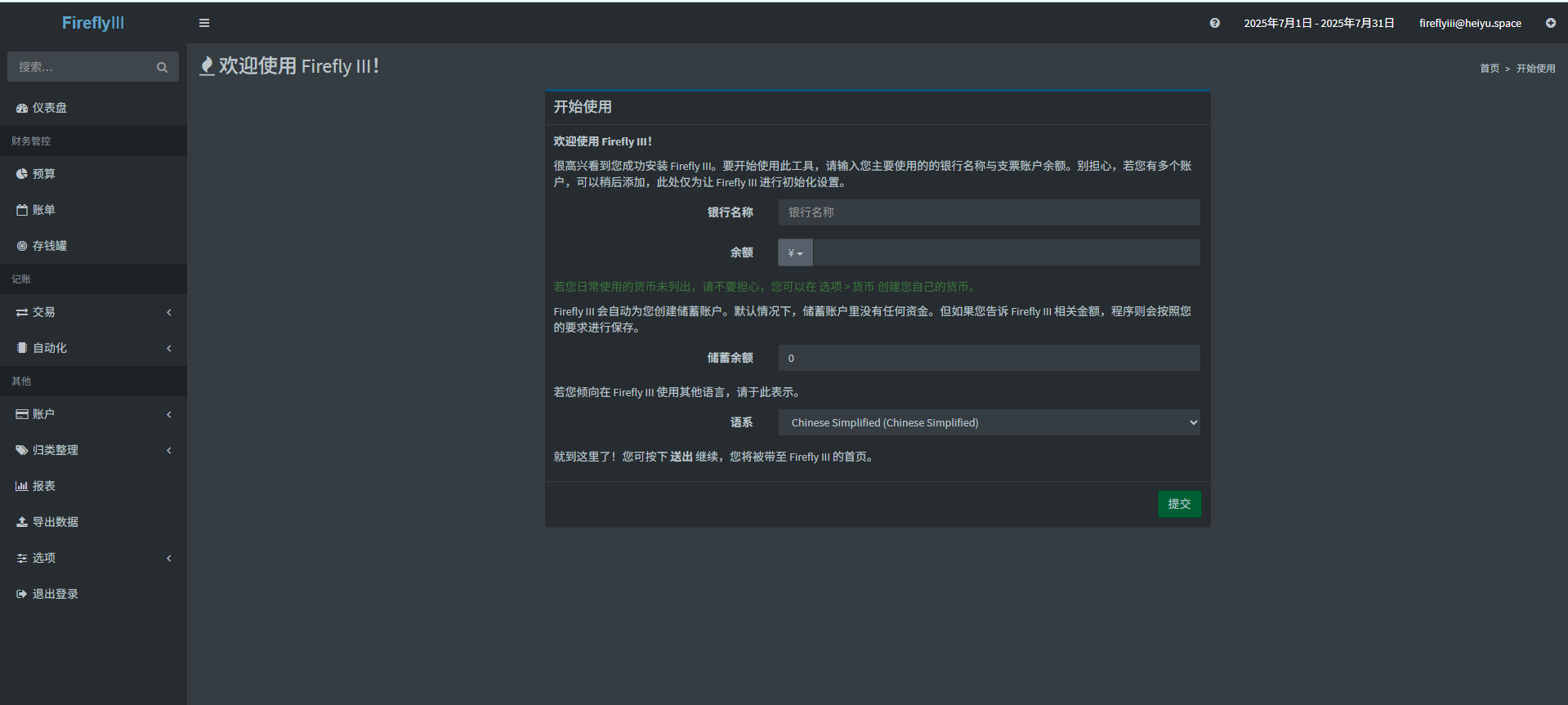Click the 银行名称 field label
Viewport: 1568px width, 705px height.
730,212
